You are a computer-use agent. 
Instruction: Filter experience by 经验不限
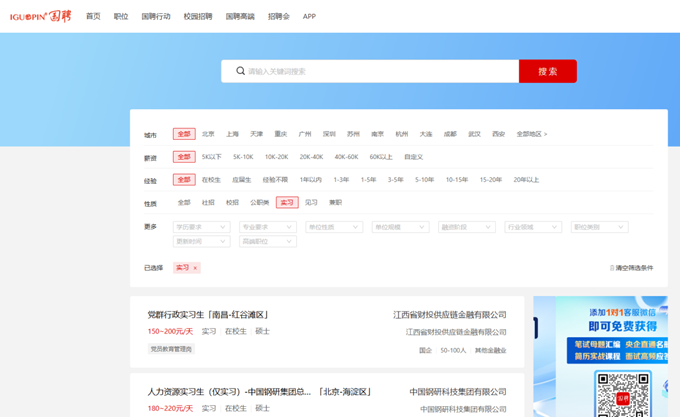pos(275,179)
